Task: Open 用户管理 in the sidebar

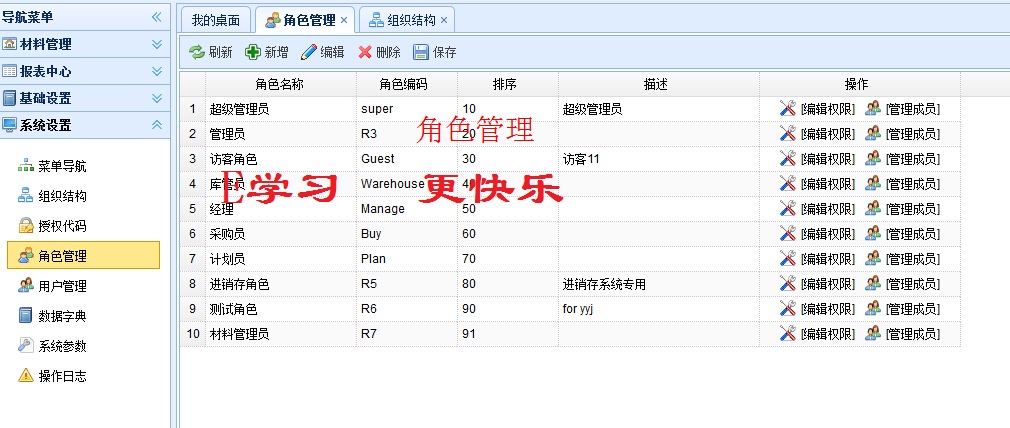Action: [62, 286]
